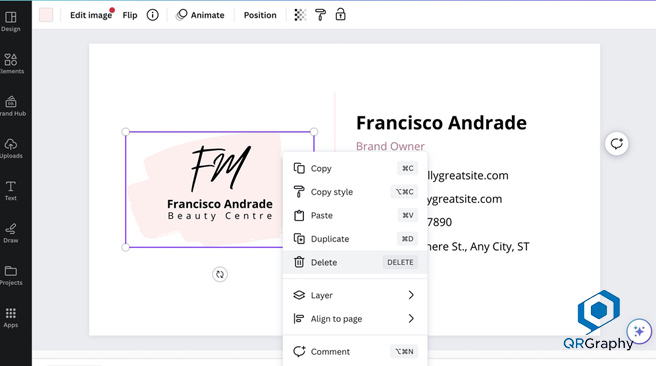Expand the Align to page submenu

coord(355,319)
